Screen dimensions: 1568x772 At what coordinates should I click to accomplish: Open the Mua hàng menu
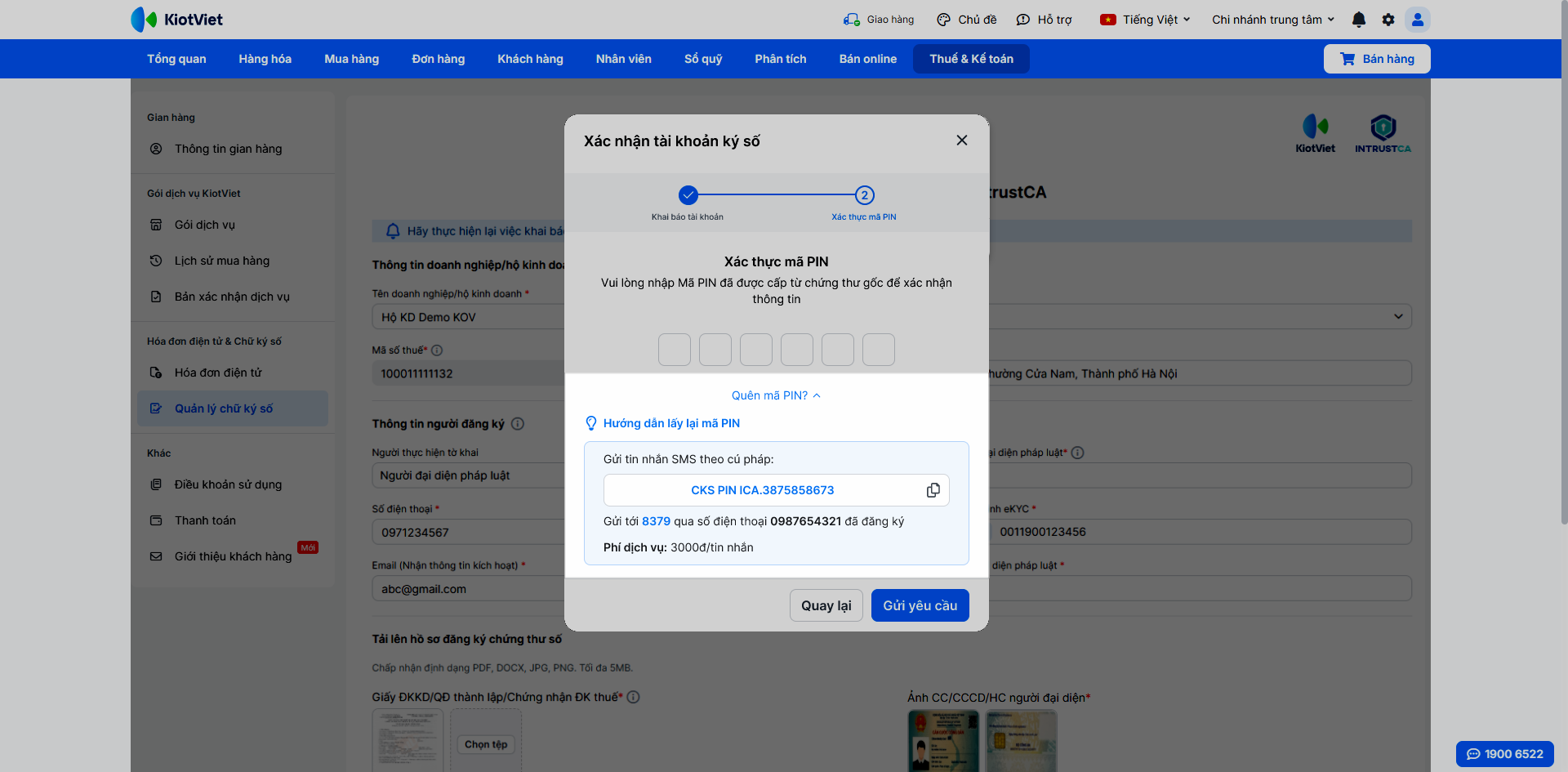[352, 59]
